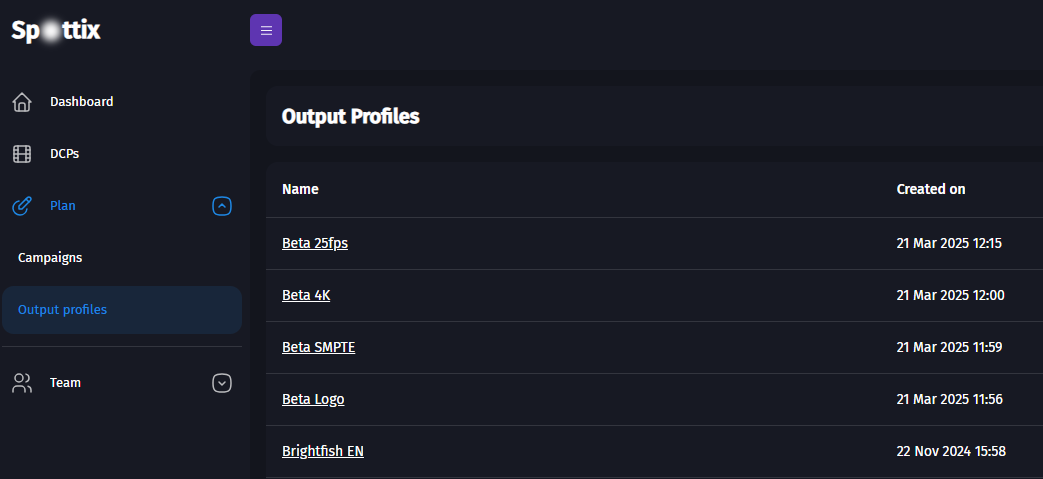The height and width of the screenshot is (479, 1043).
Task: Open the Dashboard menu item
Action: [x=82, y=102]
